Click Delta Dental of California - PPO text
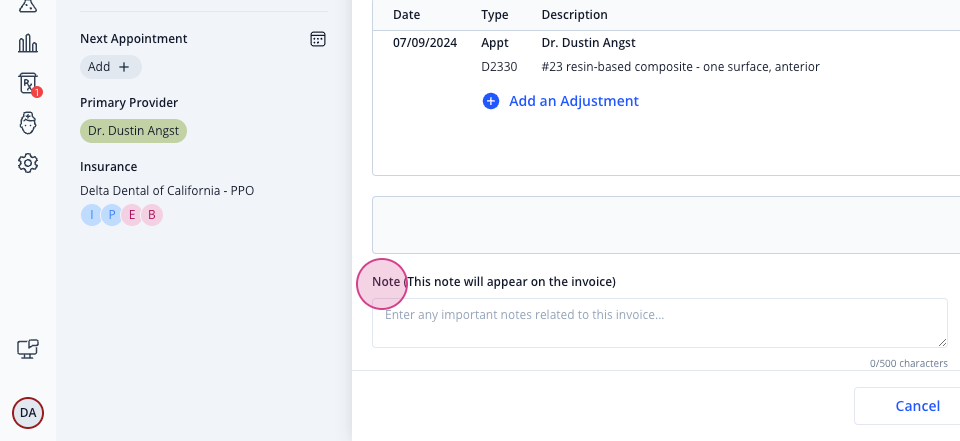The image size is (960, 441). 167,190
